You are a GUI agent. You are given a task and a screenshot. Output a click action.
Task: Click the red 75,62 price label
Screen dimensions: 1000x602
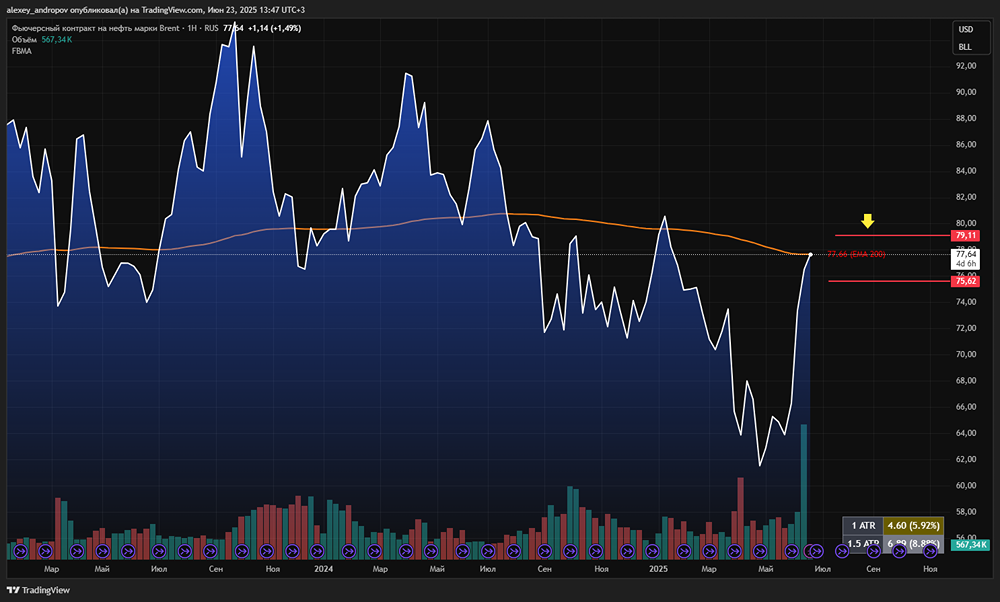coord(966,281)
